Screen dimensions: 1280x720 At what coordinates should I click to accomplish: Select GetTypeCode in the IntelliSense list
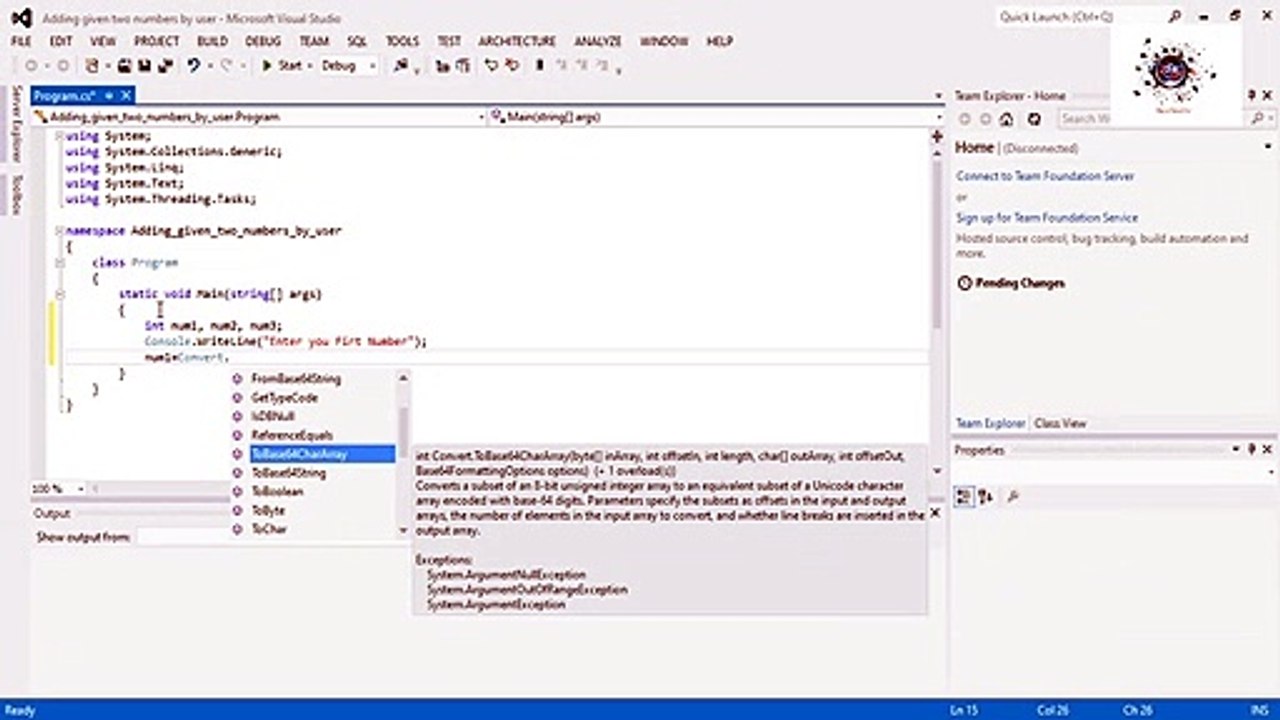[284, 398]
